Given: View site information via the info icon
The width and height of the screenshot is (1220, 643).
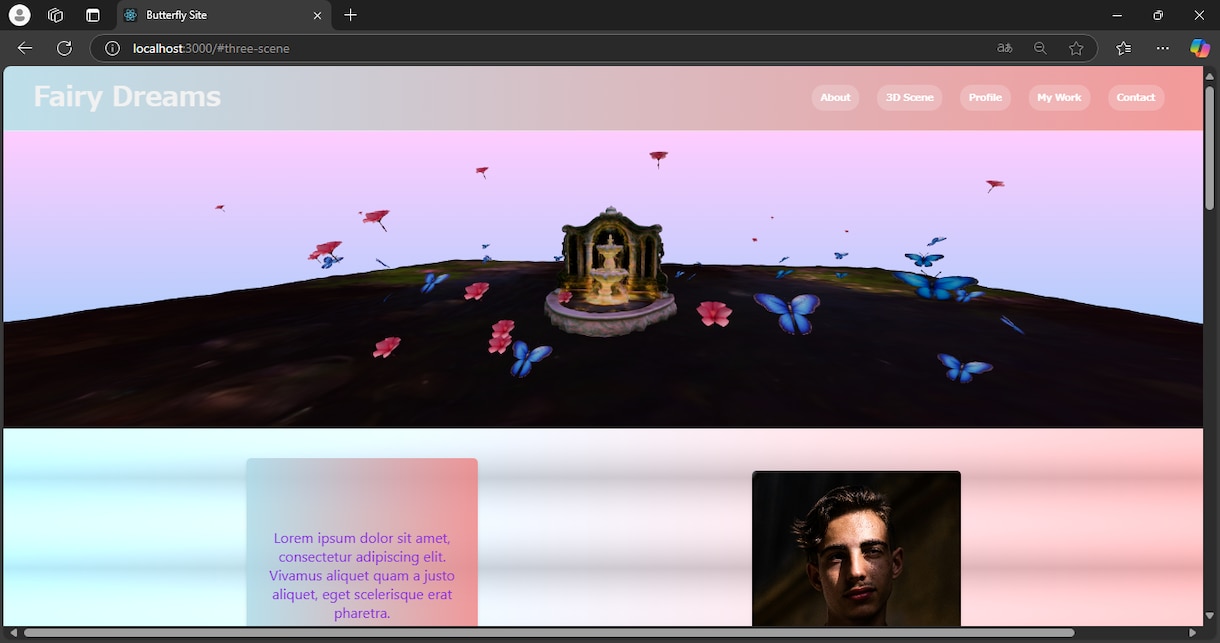Looking at the screenshot, I should (x=112, y=47).
